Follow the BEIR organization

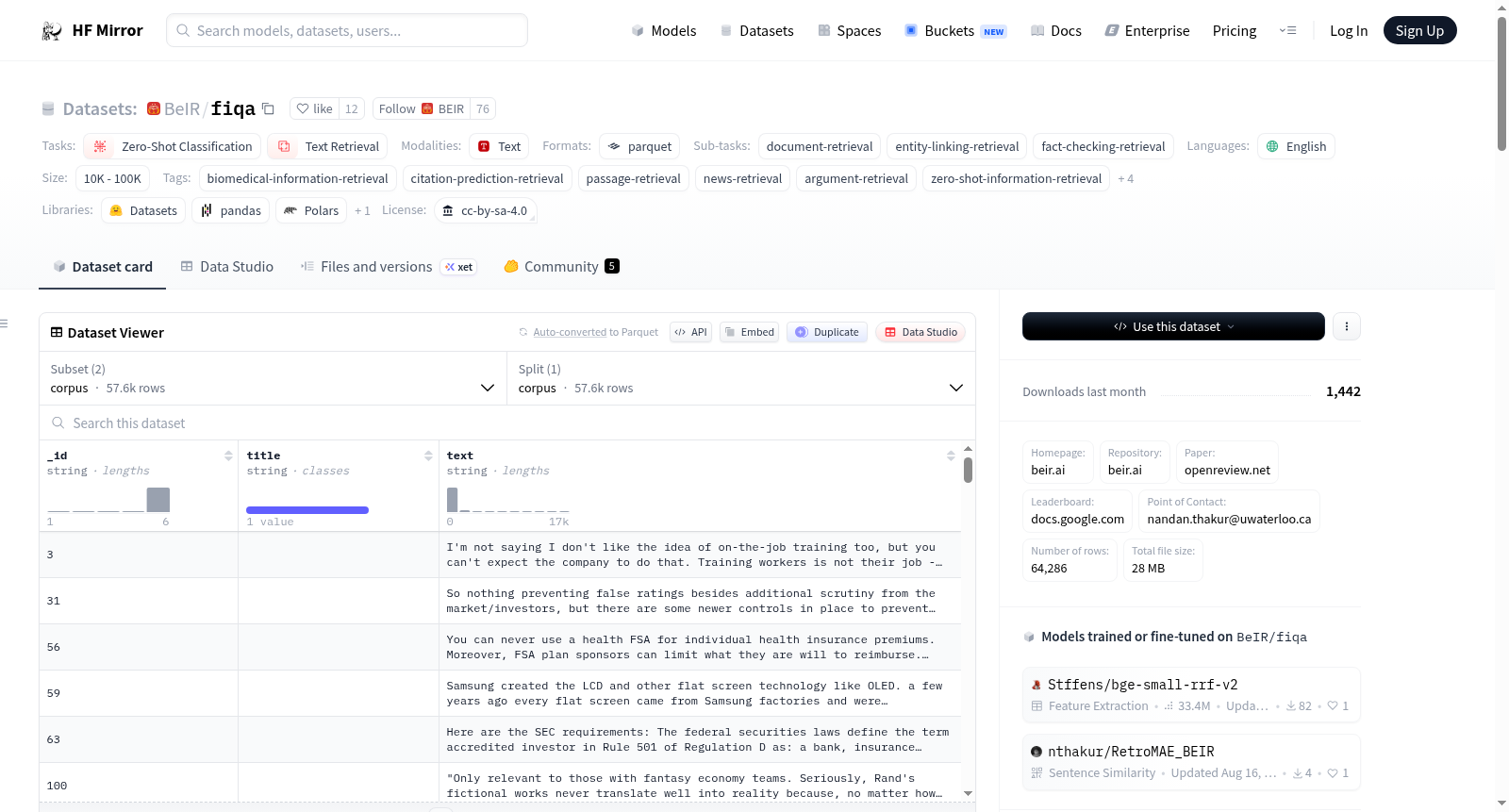[422, 108]
